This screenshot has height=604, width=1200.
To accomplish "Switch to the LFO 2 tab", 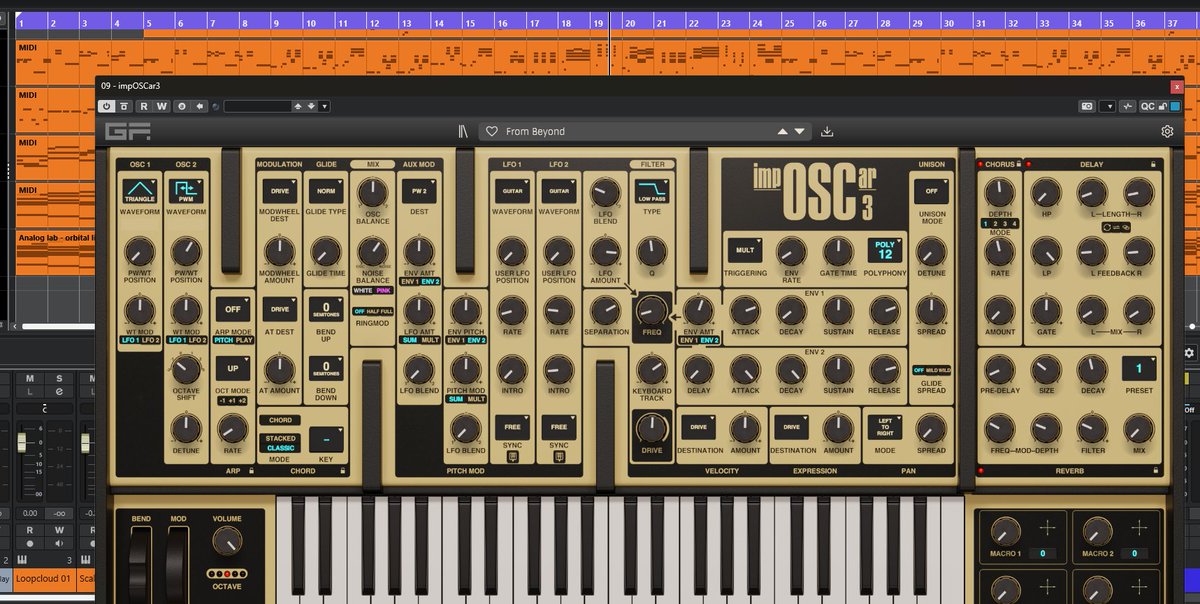I will coord(559,164).
